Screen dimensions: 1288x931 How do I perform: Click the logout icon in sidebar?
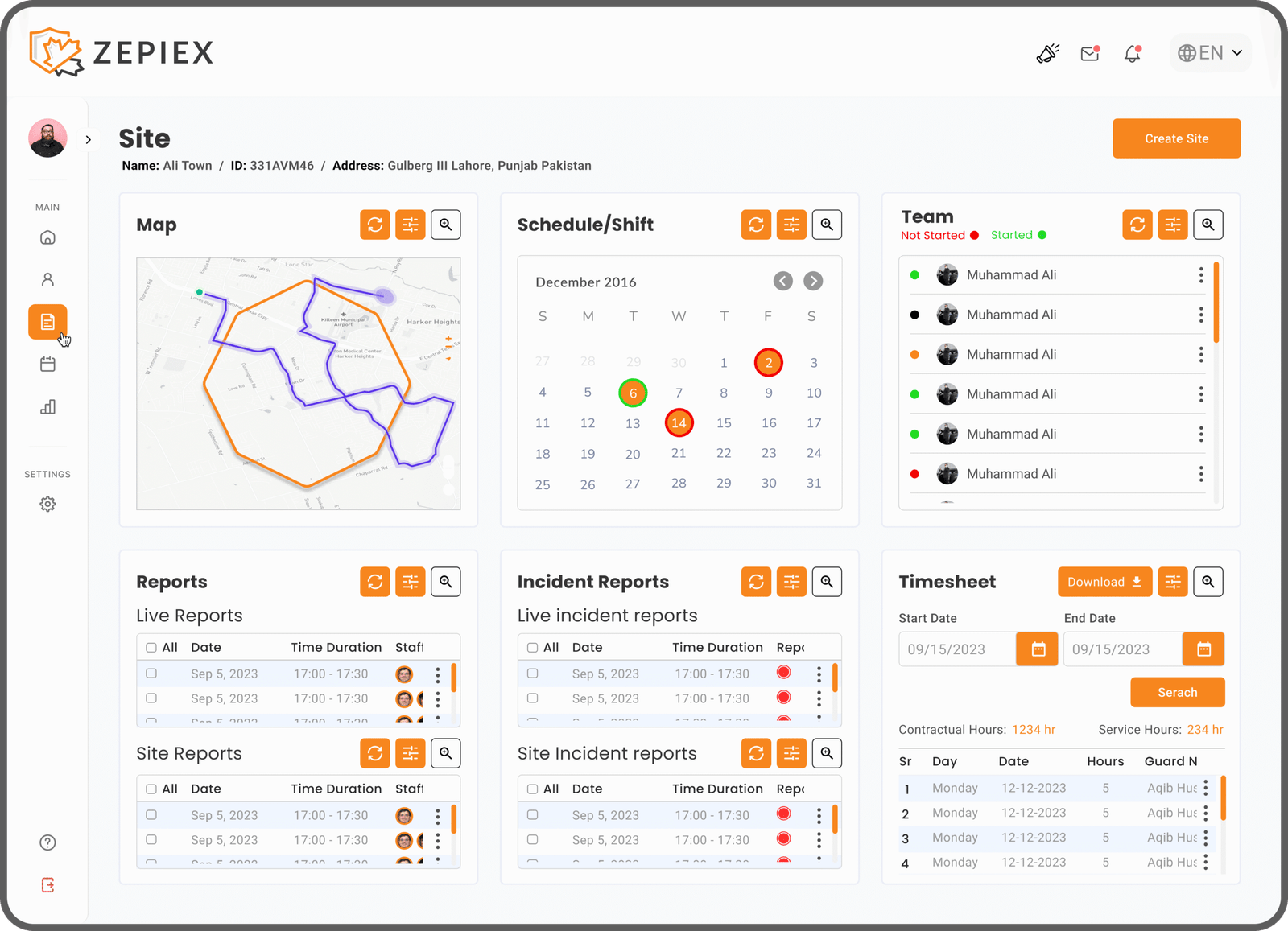pos(47,885)
